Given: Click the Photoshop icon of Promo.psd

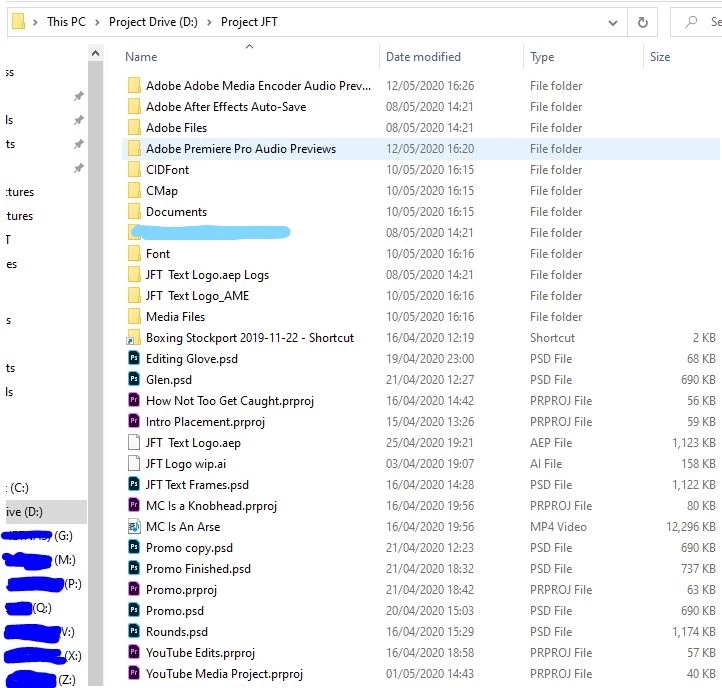Looking at the screenshot, I should [134, 610].
